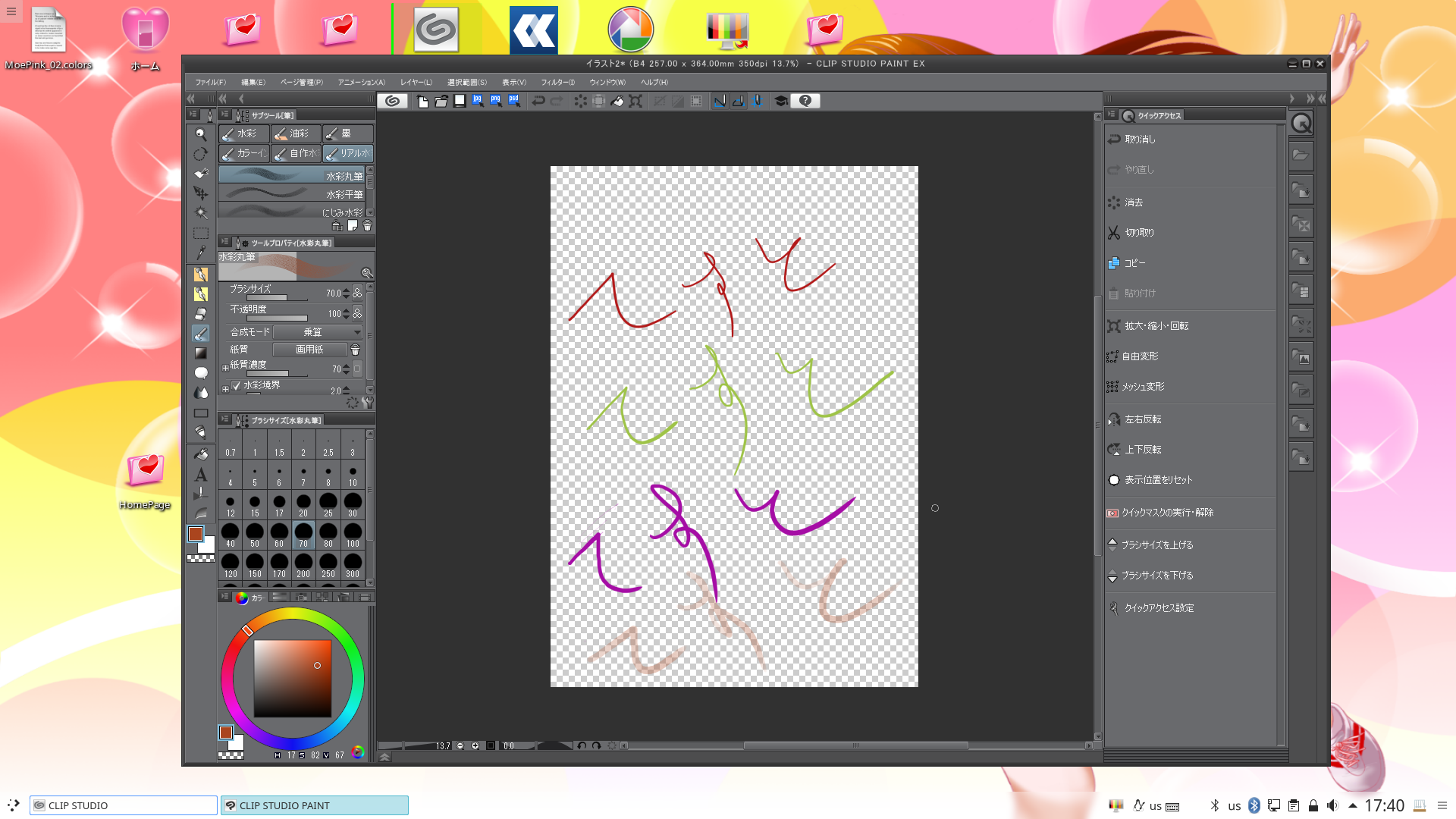This screenshot has width=1456, height=819.
Task: Open the CLIP STUDIO launcher icon in toolbar
Action: (392, 101)
